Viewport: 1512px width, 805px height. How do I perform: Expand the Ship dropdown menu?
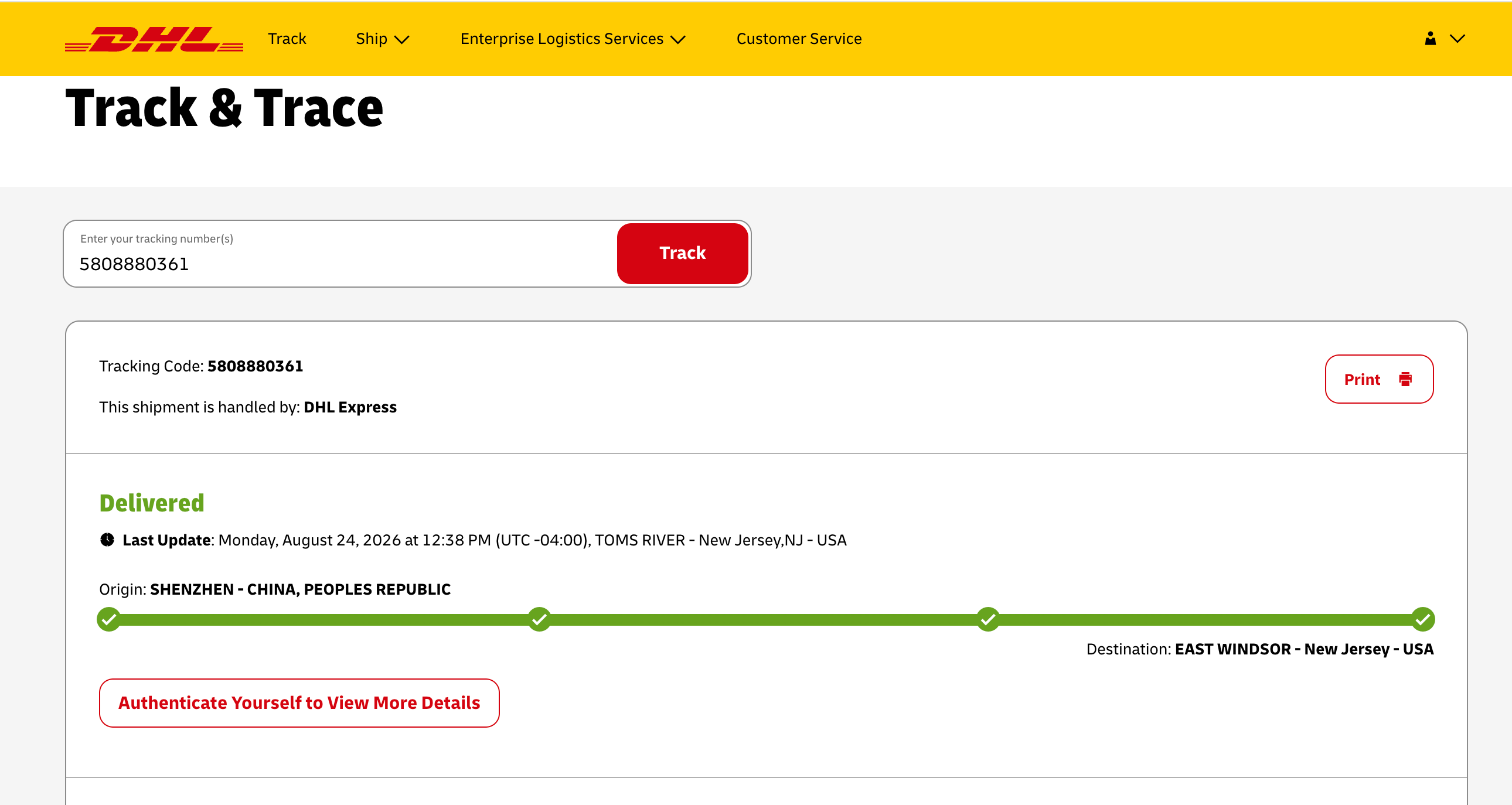382,39
